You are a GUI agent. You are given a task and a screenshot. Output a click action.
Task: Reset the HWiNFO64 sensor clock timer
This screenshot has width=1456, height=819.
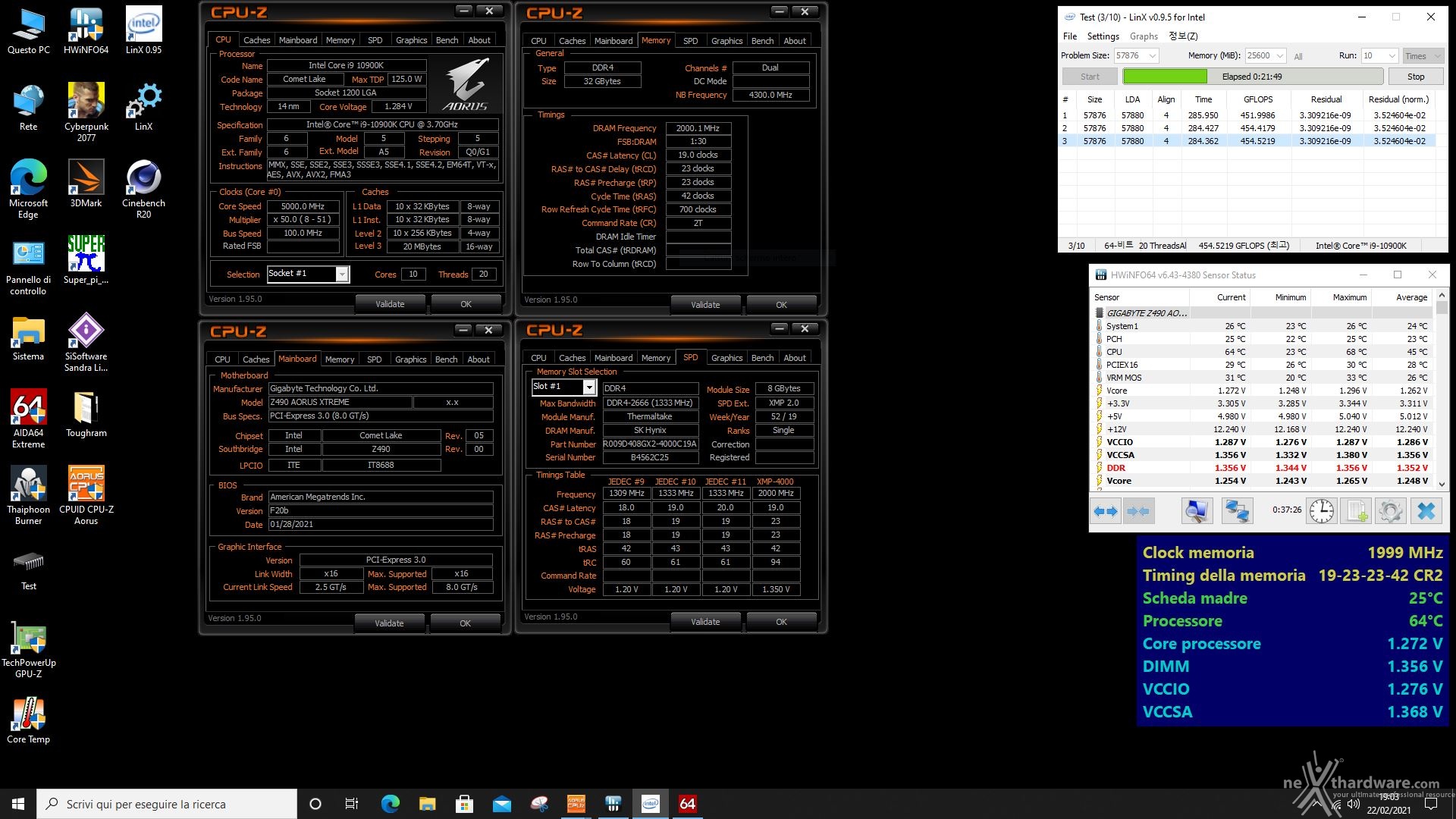tap(1322, 511)
